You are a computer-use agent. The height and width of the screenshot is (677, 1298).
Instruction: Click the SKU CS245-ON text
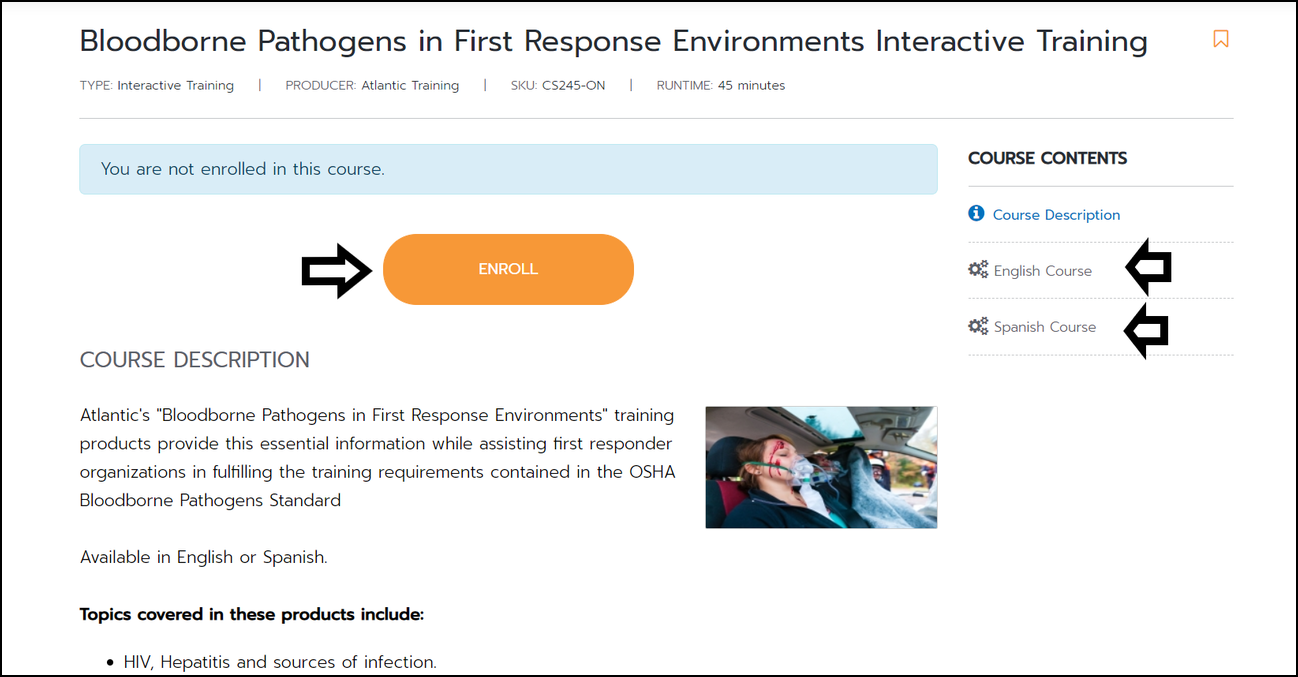pyautogui.click(x=558, y=86)
